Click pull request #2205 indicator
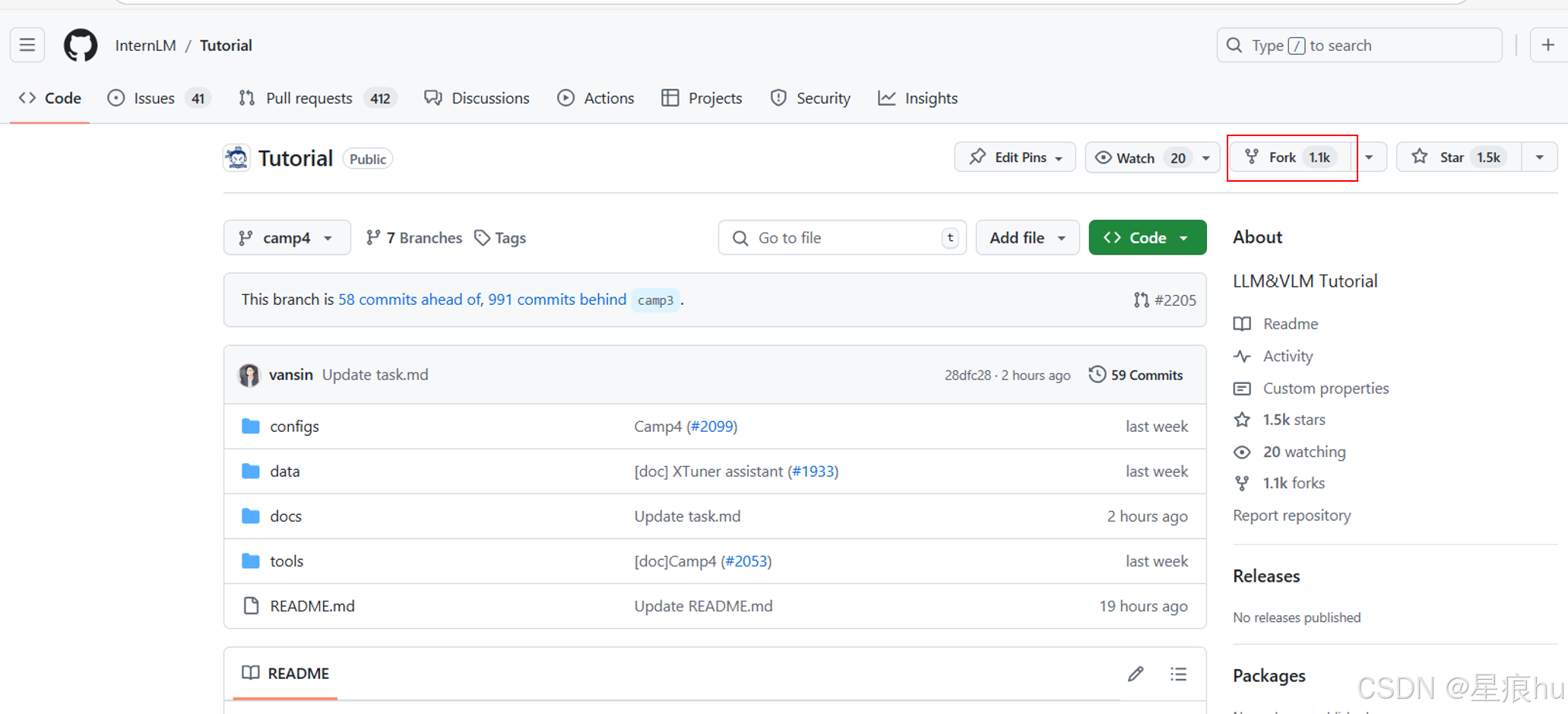1568x714 pixels. (1164, 300)
